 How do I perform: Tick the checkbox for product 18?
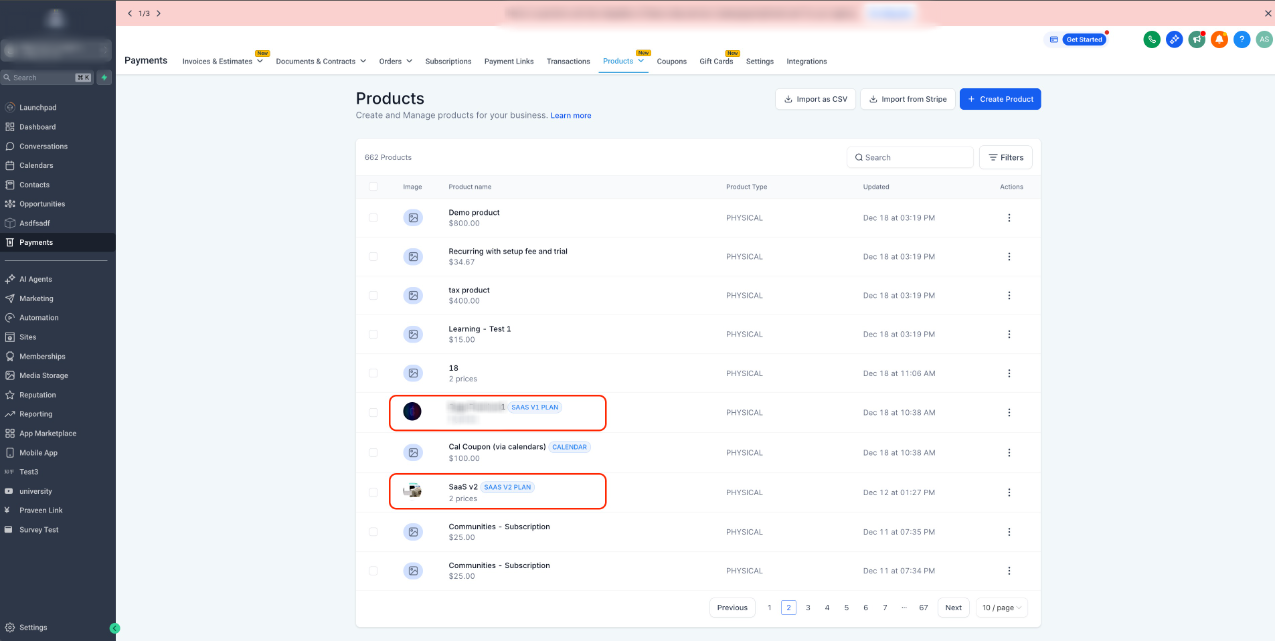(373, 373)
